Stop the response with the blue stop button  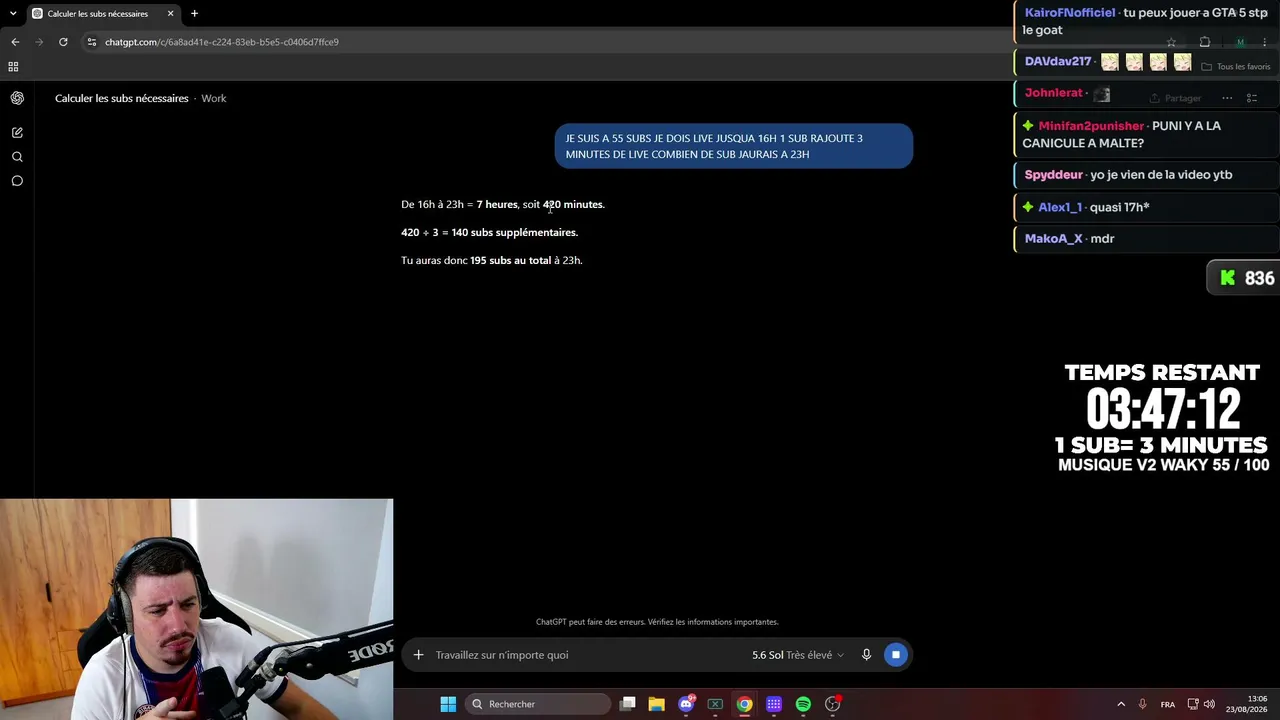(x=896, y=655)
